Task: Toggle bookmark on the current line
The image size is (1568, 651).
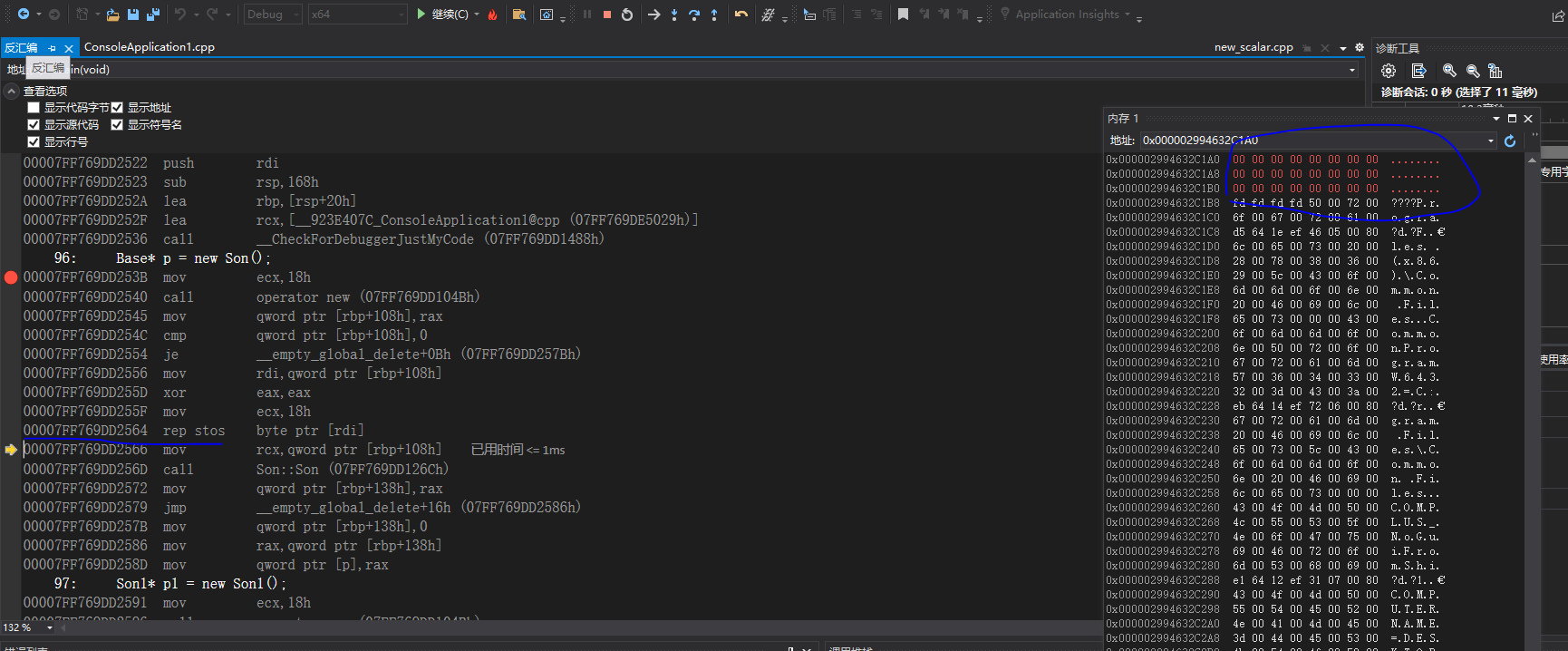Action: [903, 15]
